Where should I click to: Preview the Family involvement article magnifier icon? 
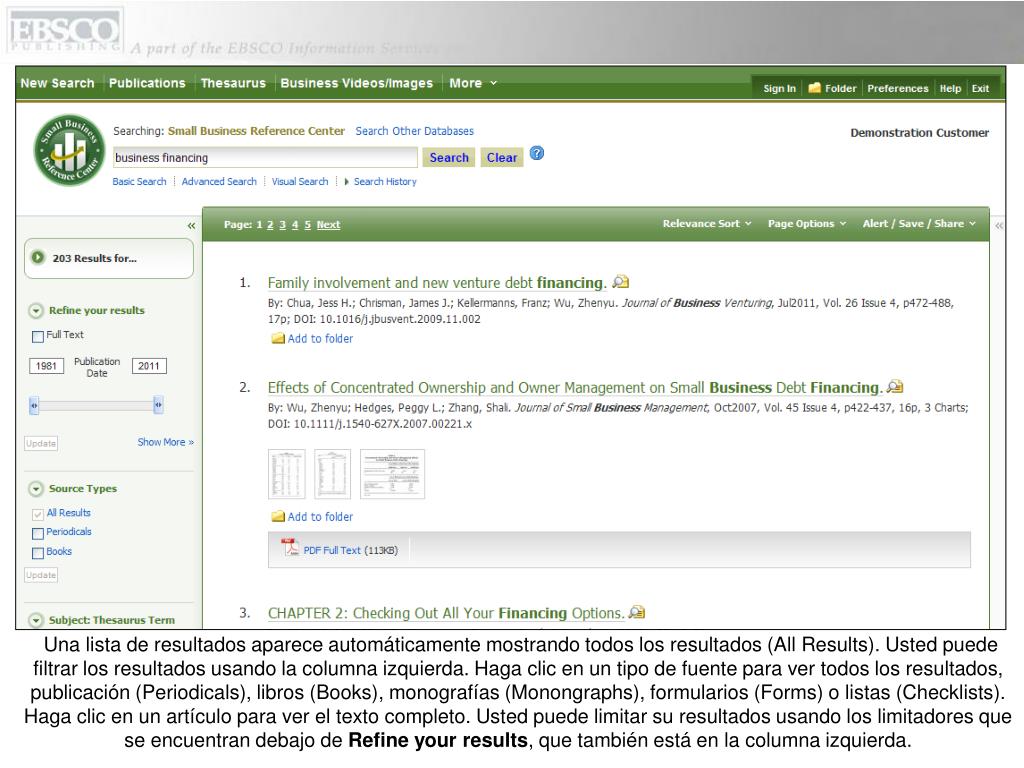pyautogui.click(x=621, y=282)
